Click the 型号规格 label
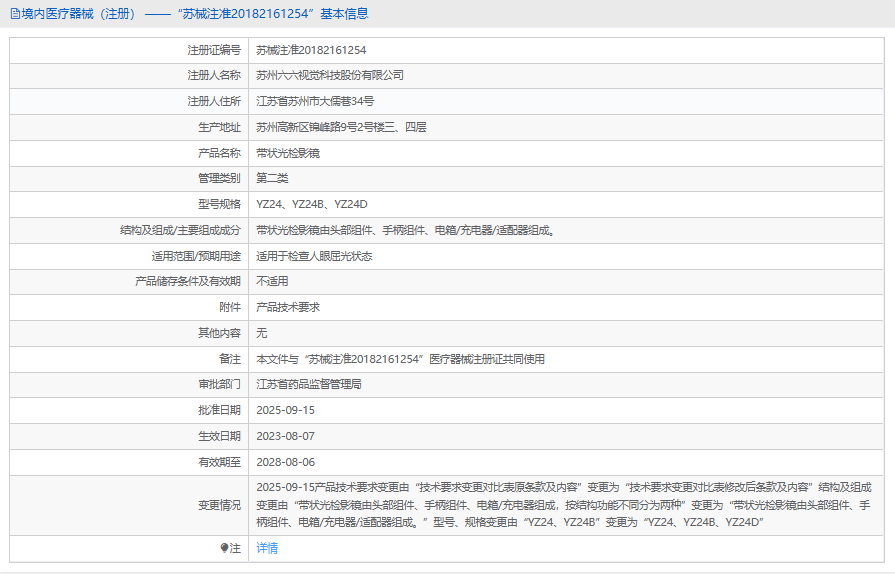The image size is (895, 574). [219, 204]
